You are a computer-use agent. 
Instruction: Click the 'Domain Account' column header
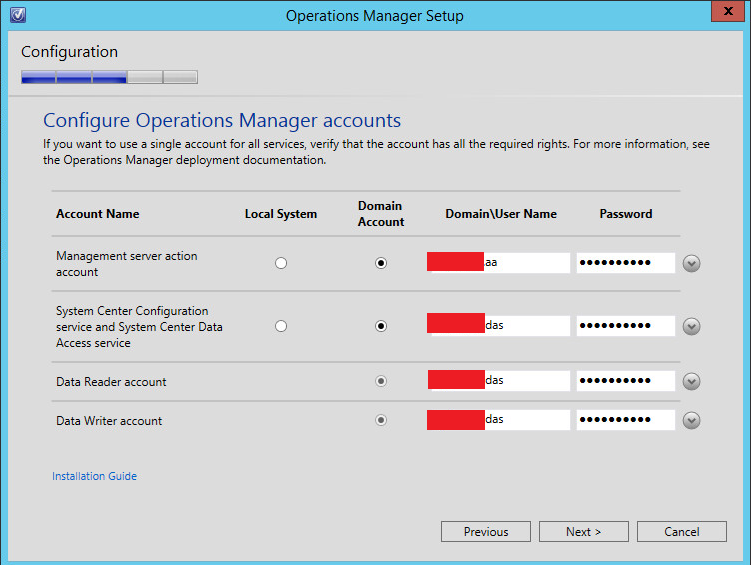tap(381, 214)
